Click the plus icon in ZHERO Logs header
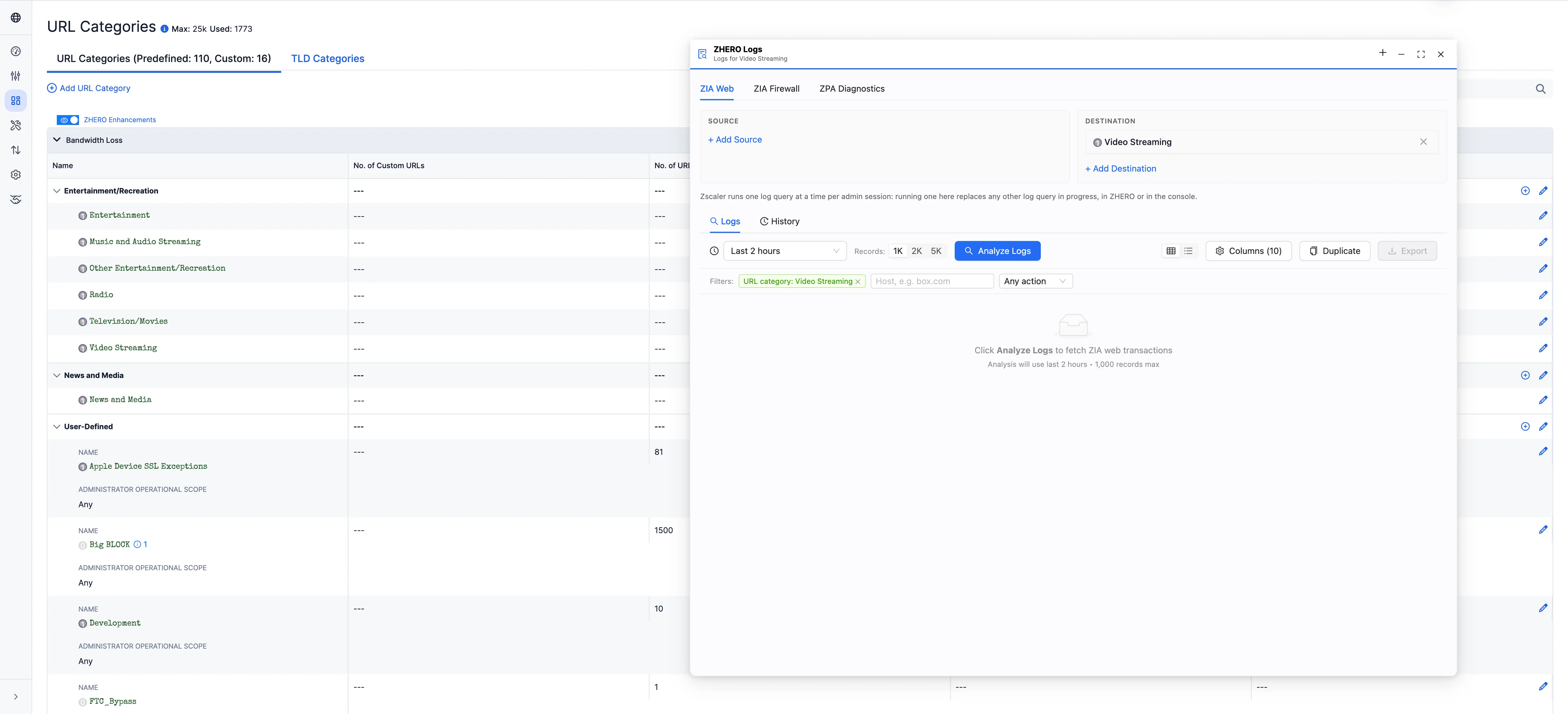 click(1383, 53)
